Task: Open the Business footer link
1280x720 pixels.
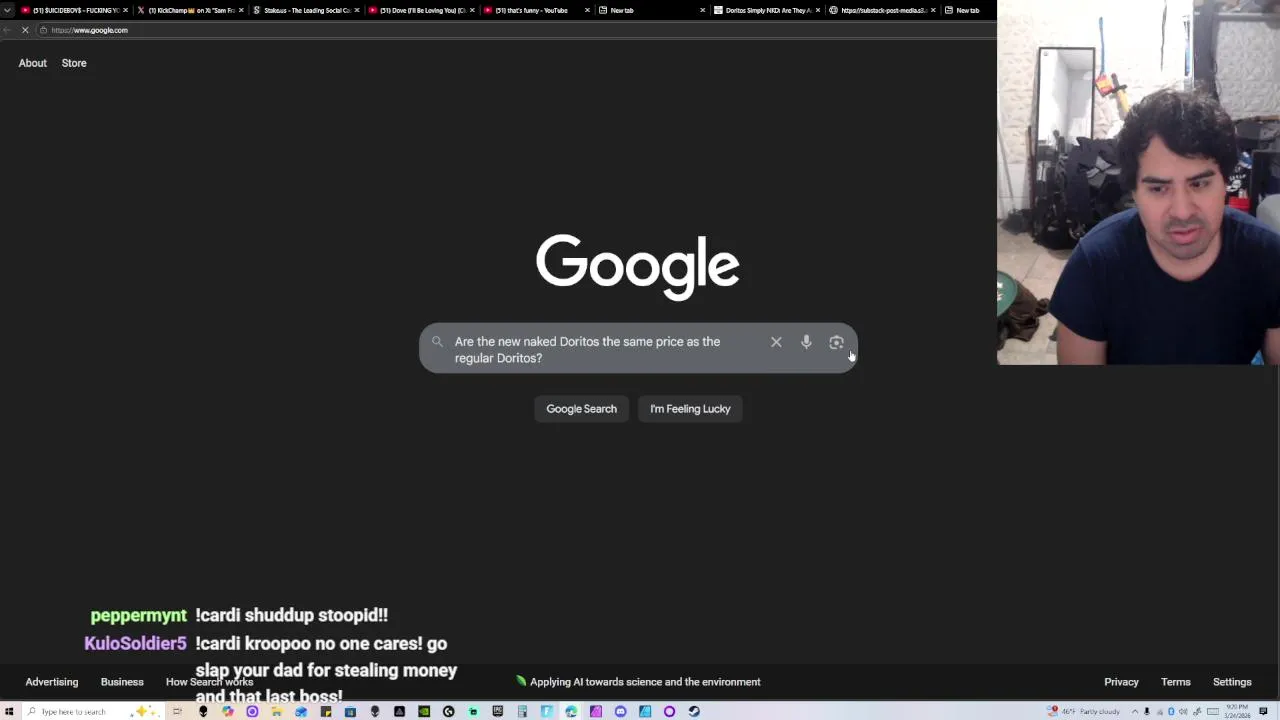Action: [x=122, y=682]
